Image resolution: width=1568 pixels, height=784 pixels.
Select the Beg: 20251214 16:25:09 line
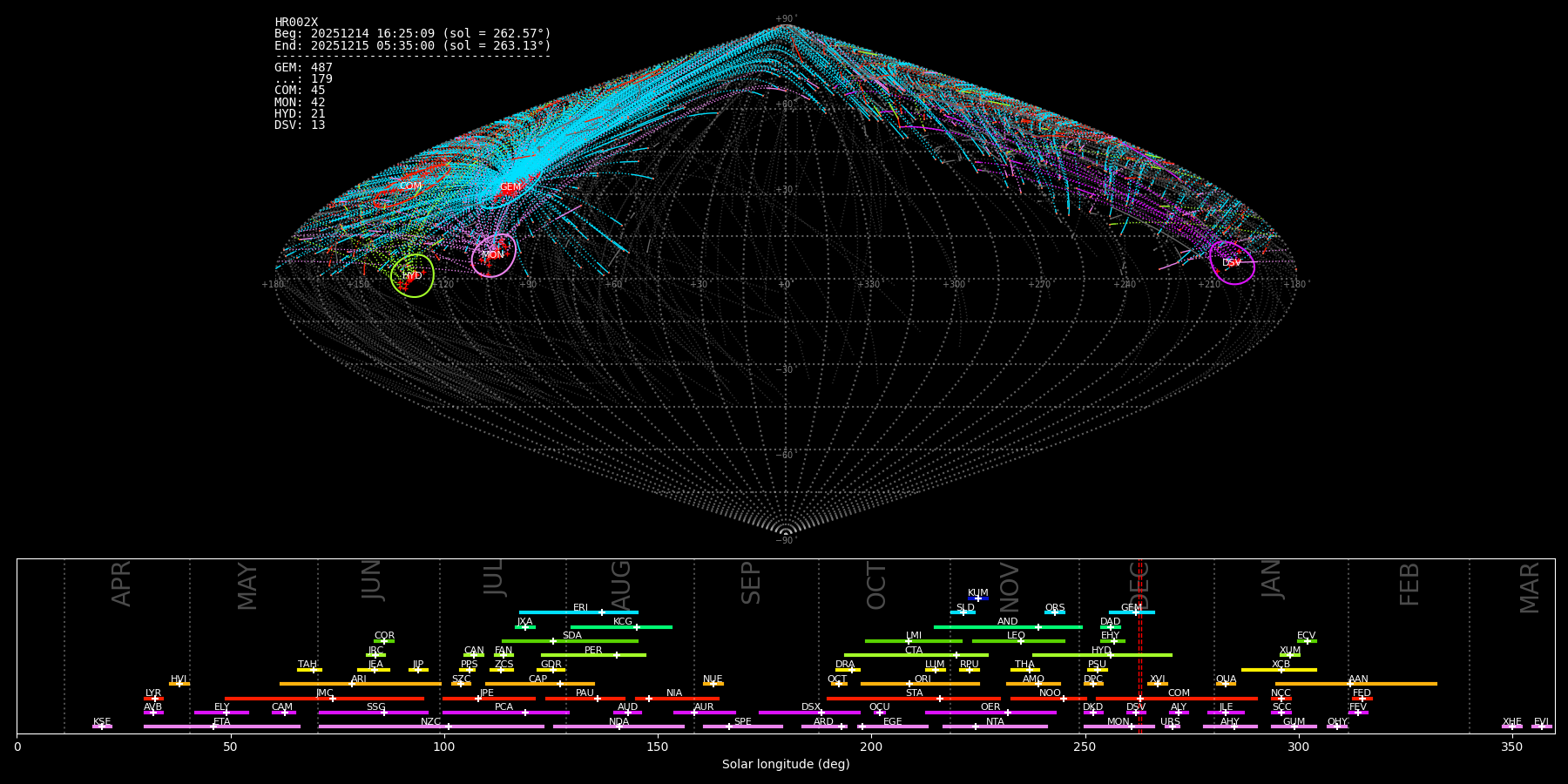[x=413, y=34]
